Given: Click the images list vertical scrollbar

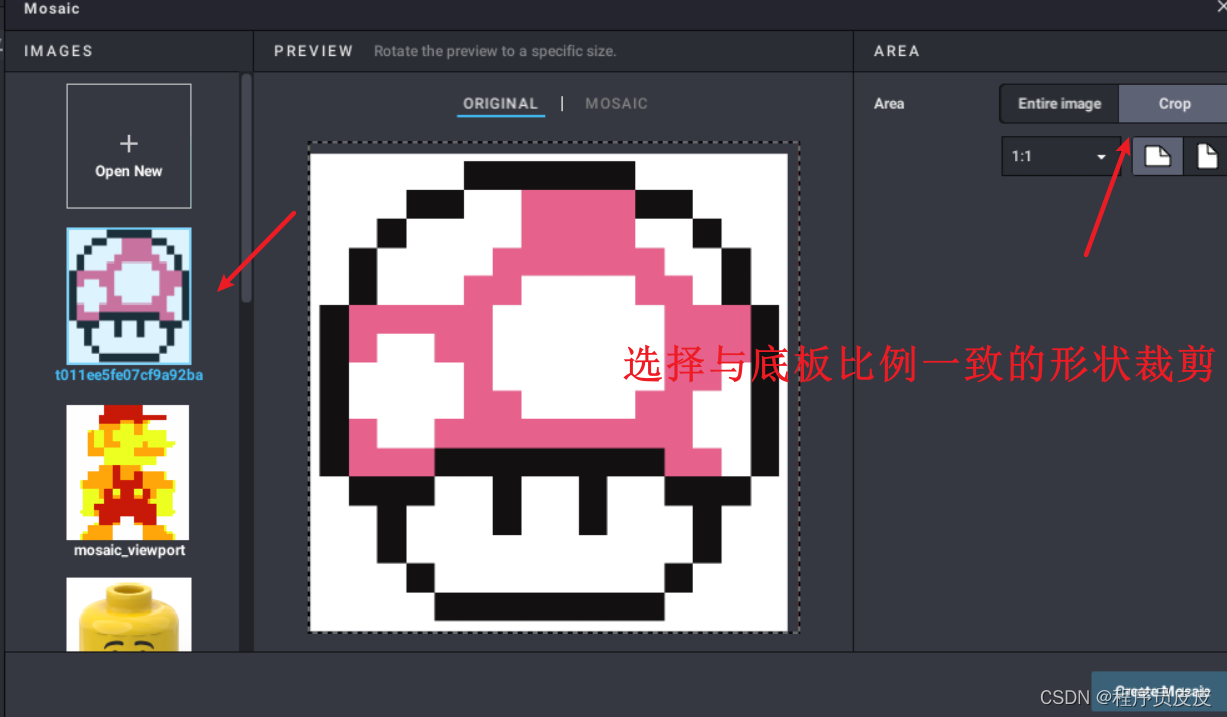Looking at the screenshot, I should 246,190.
